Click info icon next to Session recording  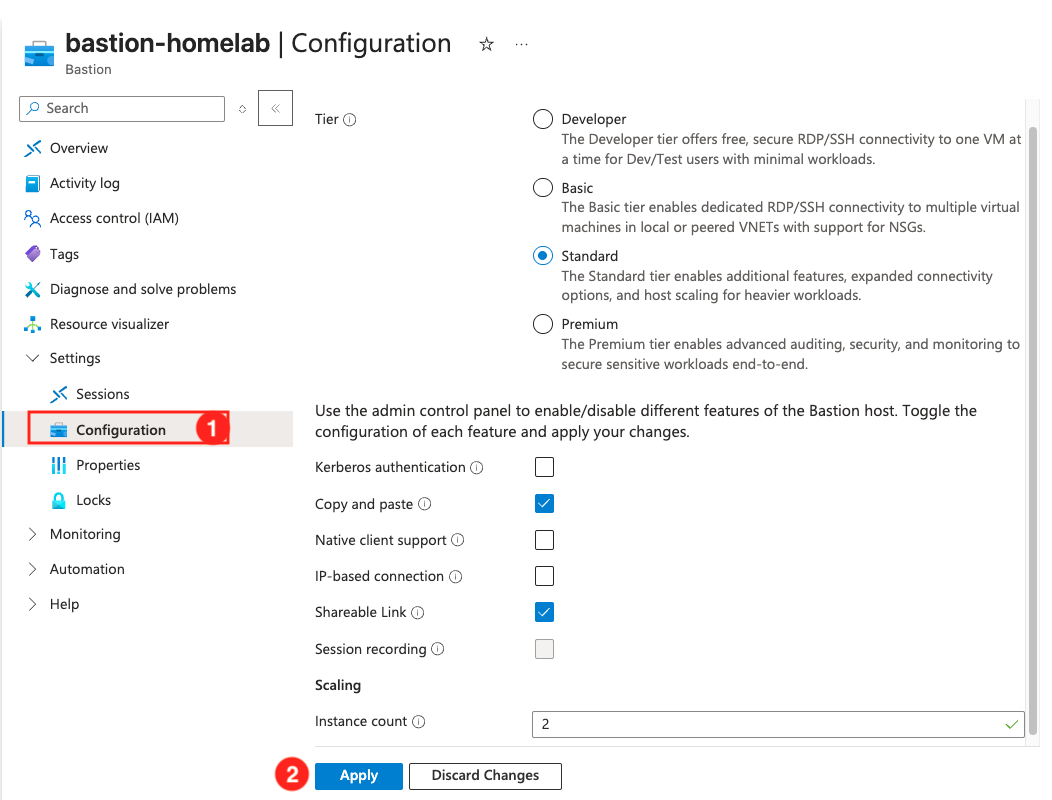(437, 649)
